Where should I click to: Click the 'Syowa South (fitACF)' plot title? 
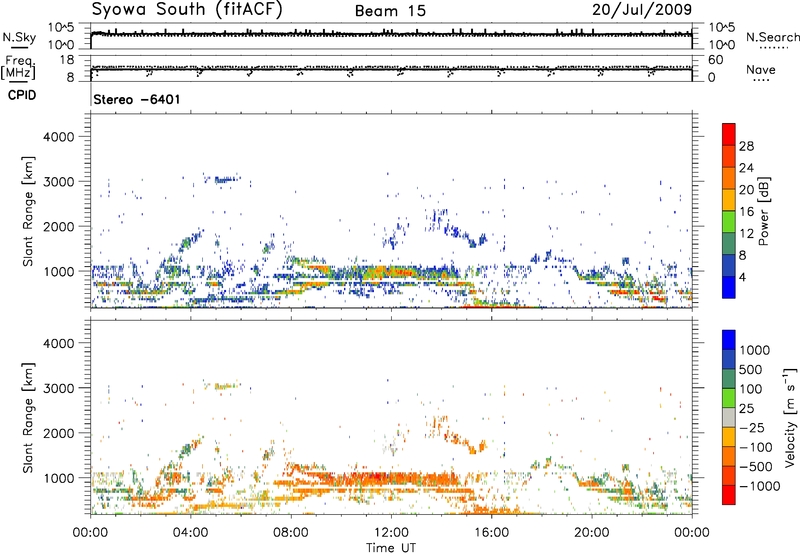point(187,10)
